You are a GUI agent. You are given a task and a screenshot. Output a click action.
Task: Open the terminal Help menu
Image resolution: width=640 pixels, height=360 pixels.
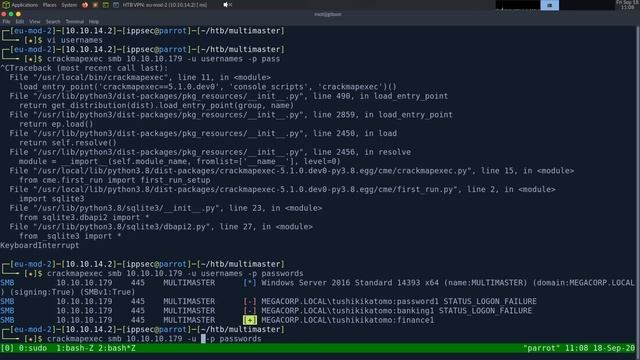(94, 22)
